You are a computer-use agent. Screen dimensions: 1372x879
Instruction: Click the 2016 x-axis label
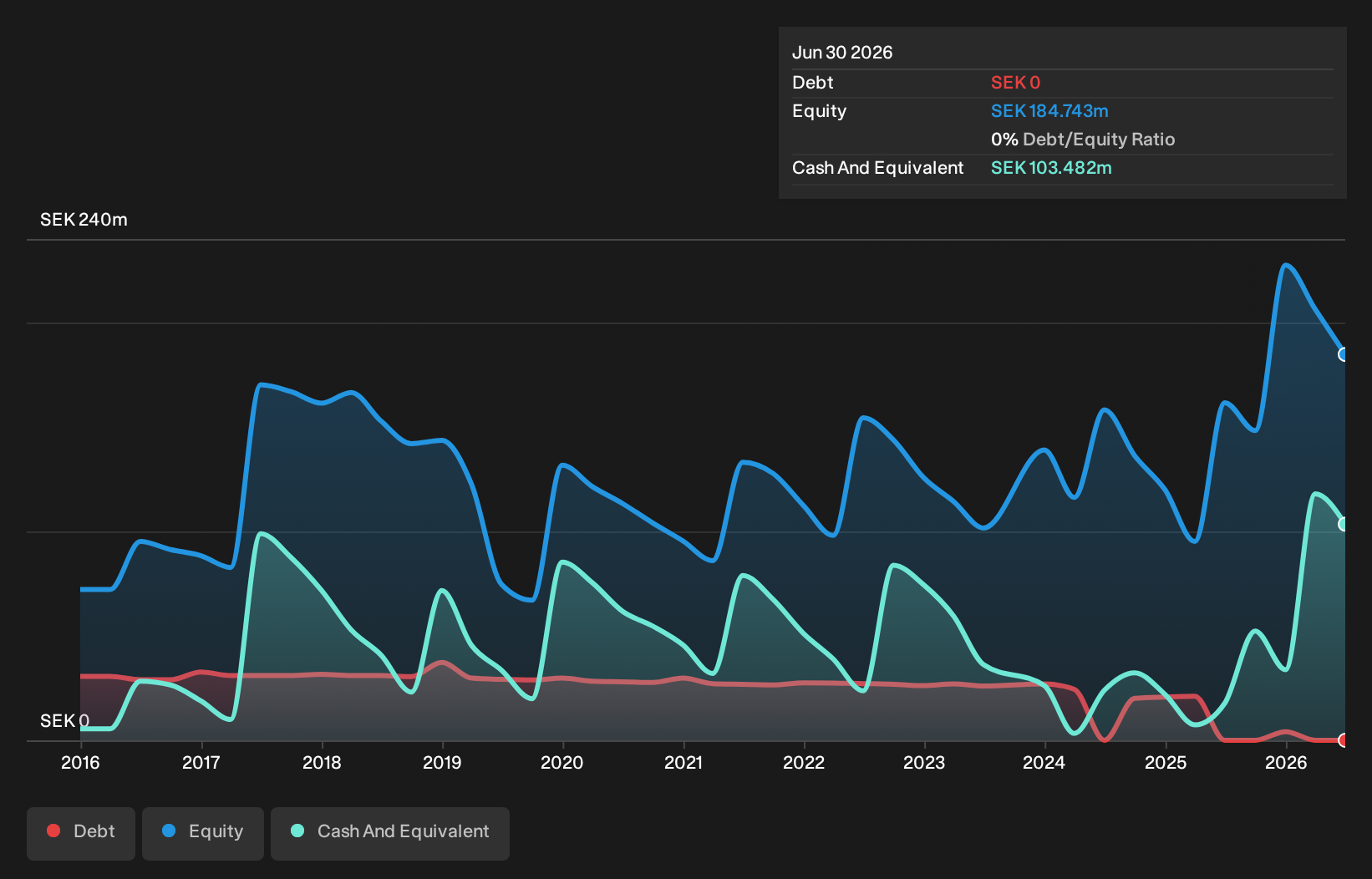coord(80,762)
